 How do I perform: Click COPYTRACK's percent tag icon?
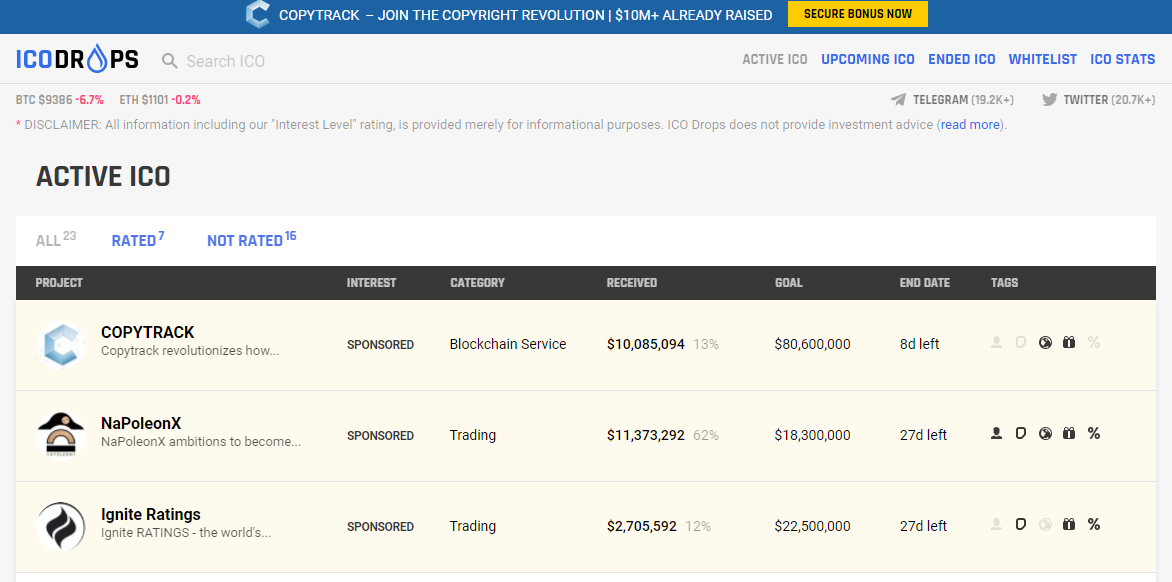(1094, 342)
